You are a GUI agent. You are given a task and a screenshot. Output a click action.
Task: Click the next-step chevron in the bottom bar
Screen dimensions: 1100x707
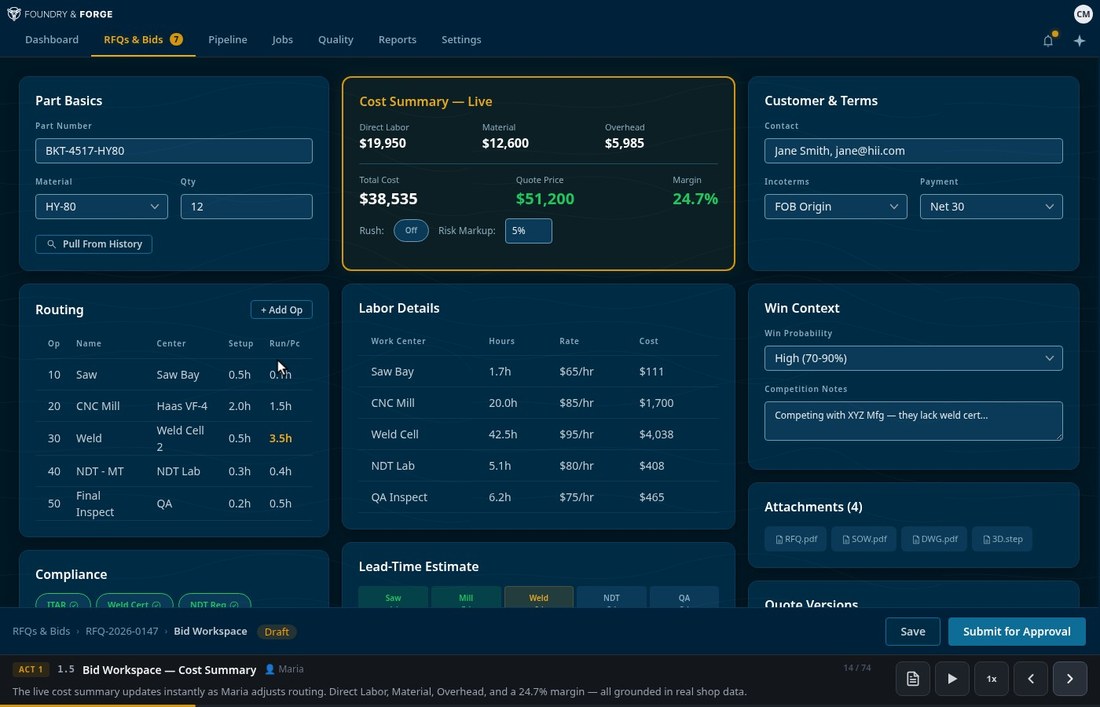point(1069,678)
